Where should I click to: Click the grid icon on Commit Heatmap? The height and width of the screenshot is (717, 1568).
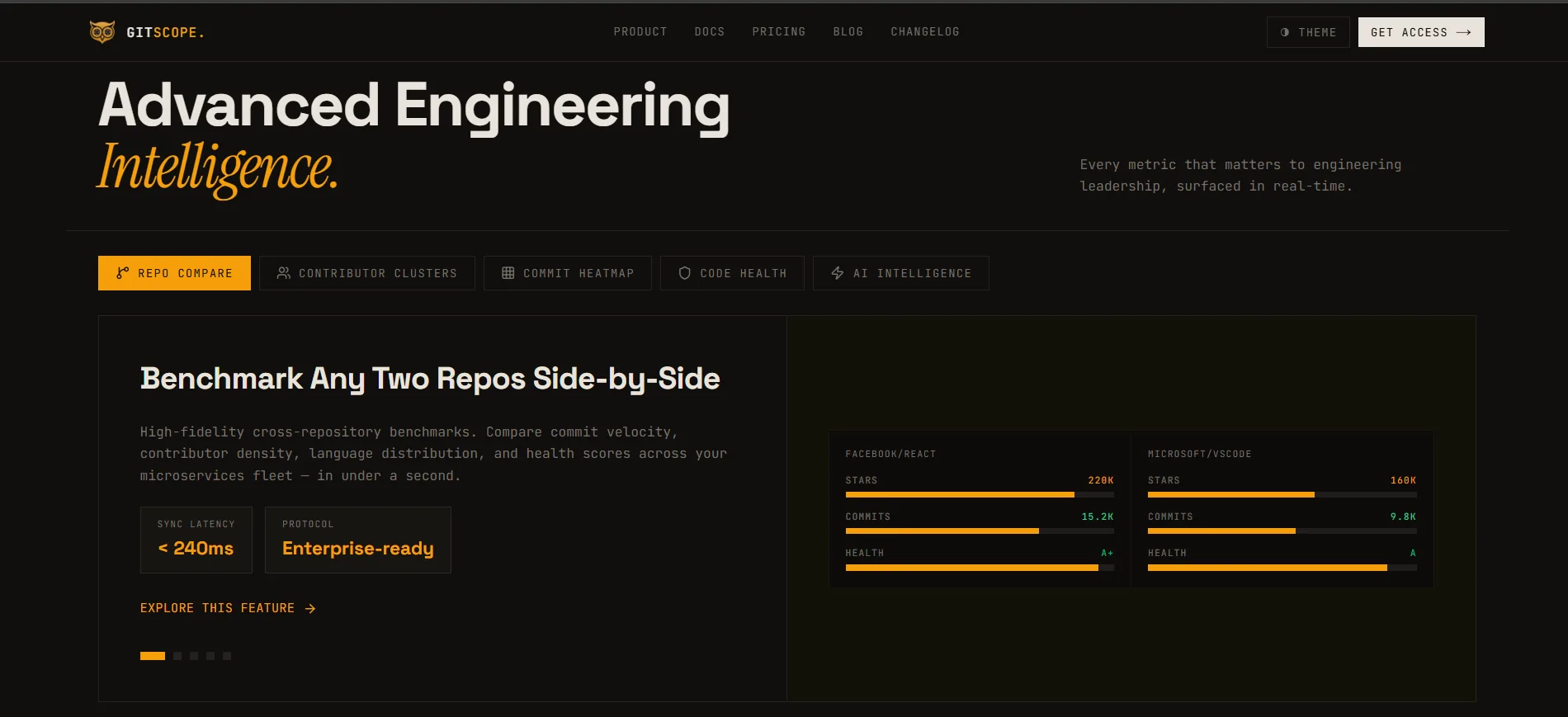click(x=508, y=273)
